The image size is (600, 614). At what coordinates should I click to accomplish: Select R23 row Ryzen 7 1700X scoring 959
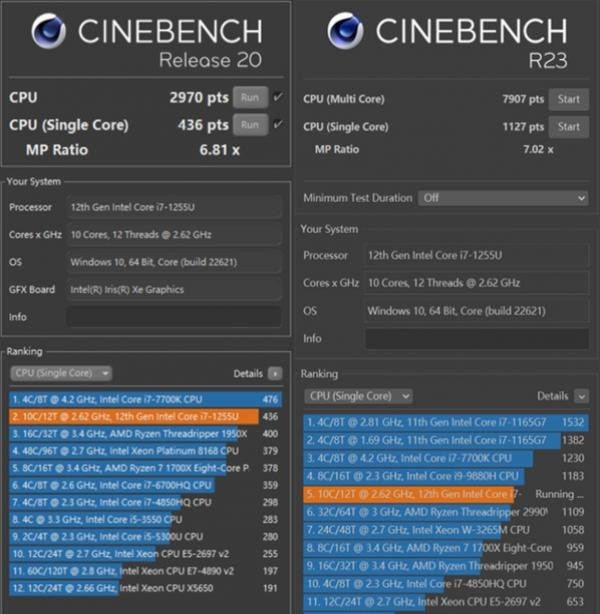click(x=446, y=548)
